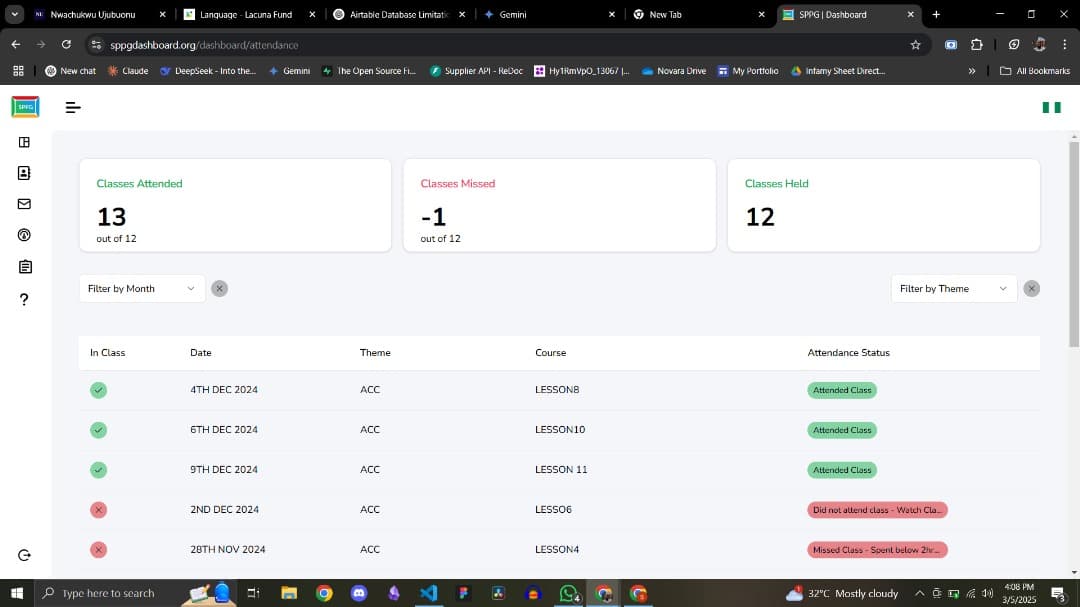Screen dimensions: 1080x607
Task: Open Visual Studio Code from taskbar
Action: (428, 593)
